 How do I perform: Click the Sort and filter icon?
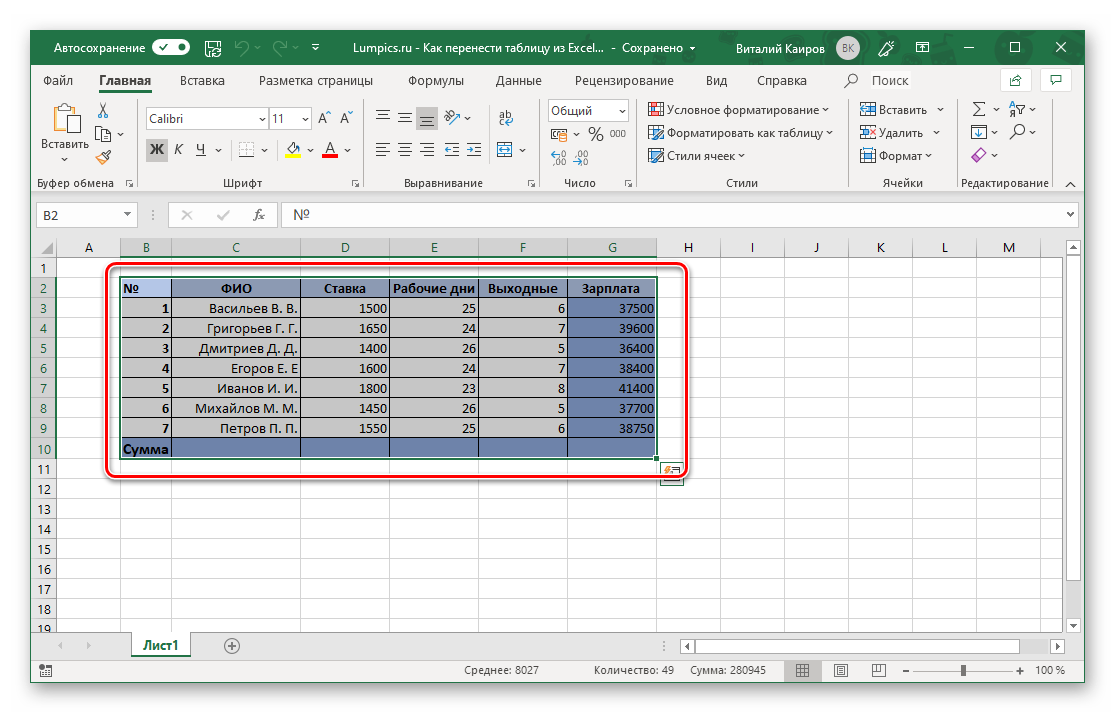coord(1017,109)
